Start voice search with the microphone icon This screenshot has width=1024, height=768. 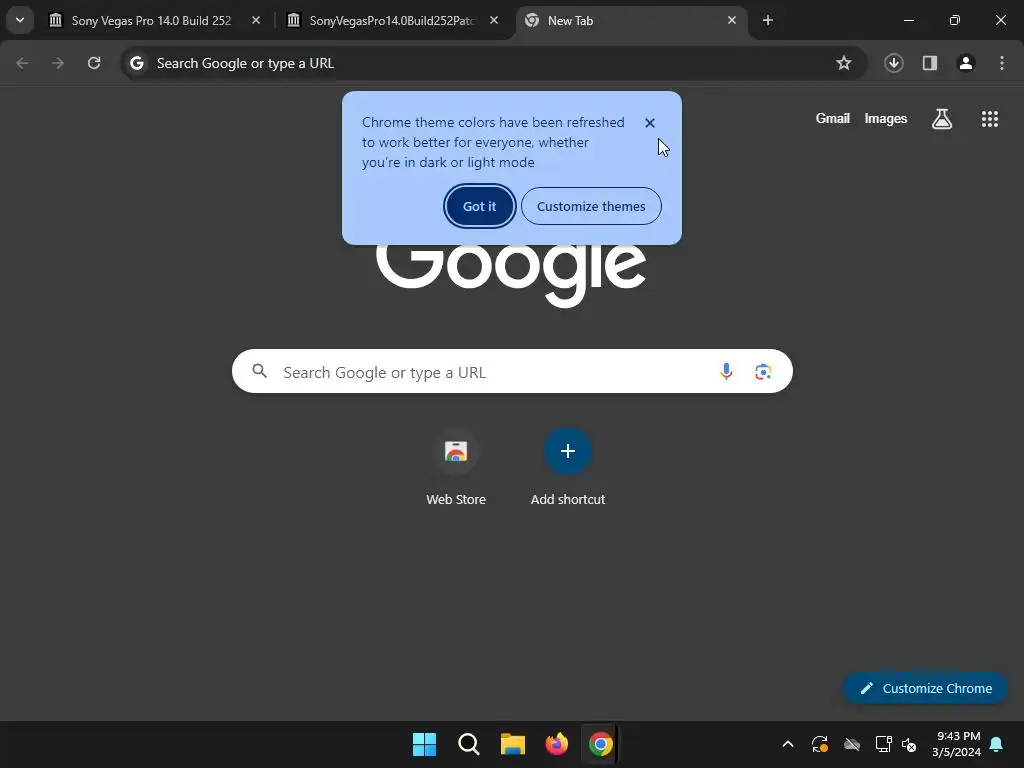coord(726,372)
